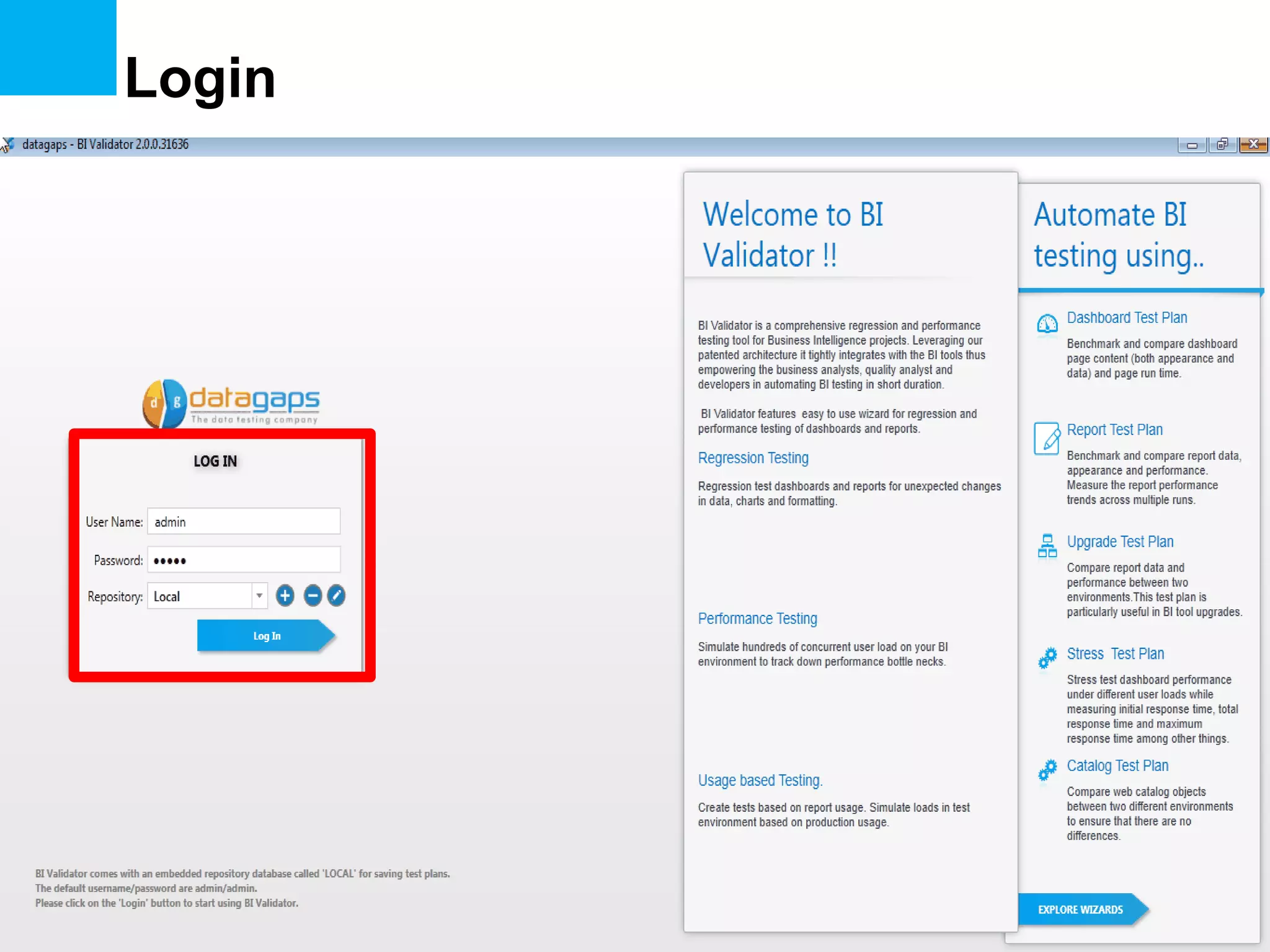
Task: Open the Upgrade Test Plan link
Action: [x=1120, y=542]
